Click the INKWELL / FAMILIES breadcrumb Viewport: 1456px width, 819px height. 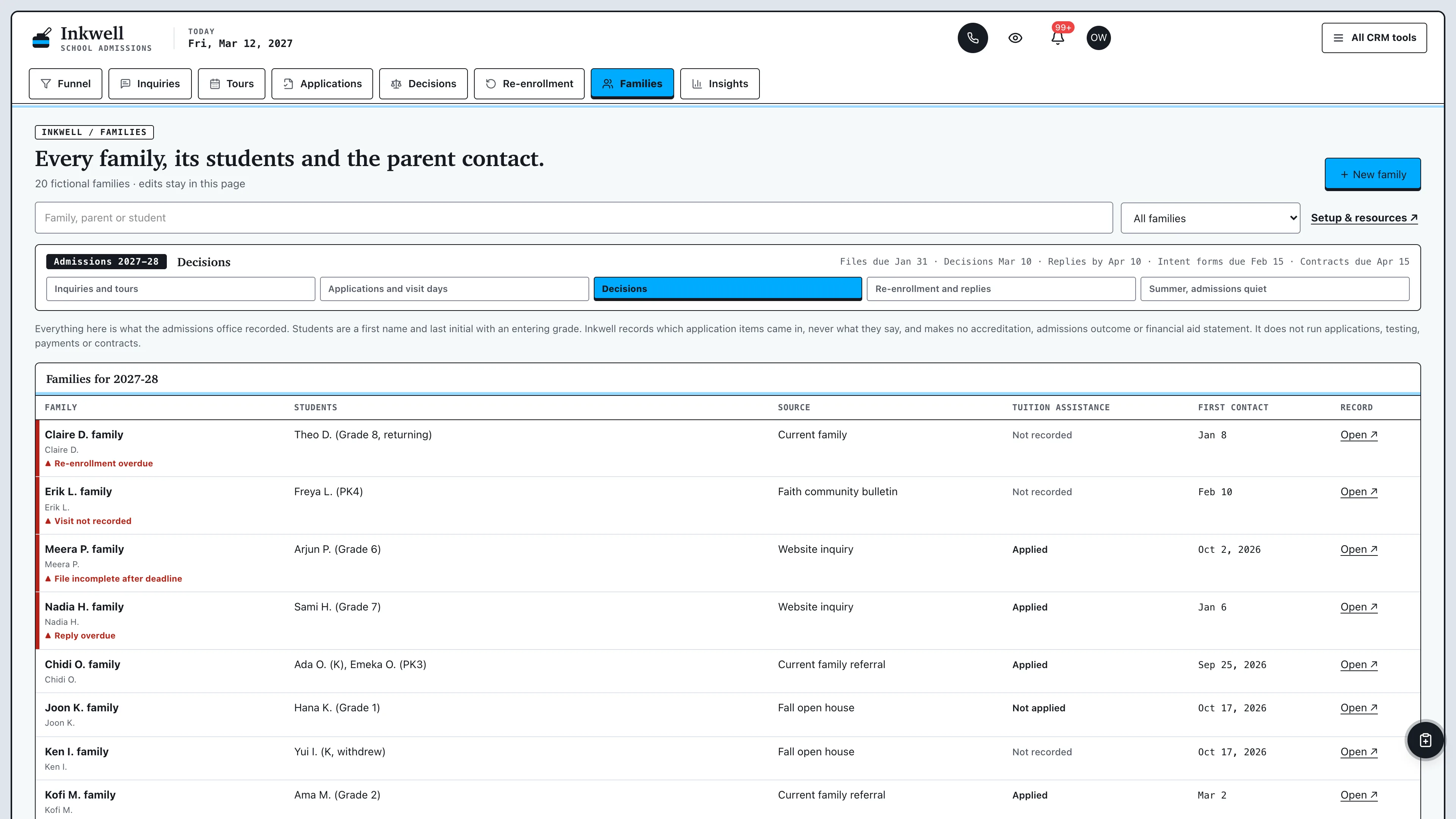(x=94, y=132)
